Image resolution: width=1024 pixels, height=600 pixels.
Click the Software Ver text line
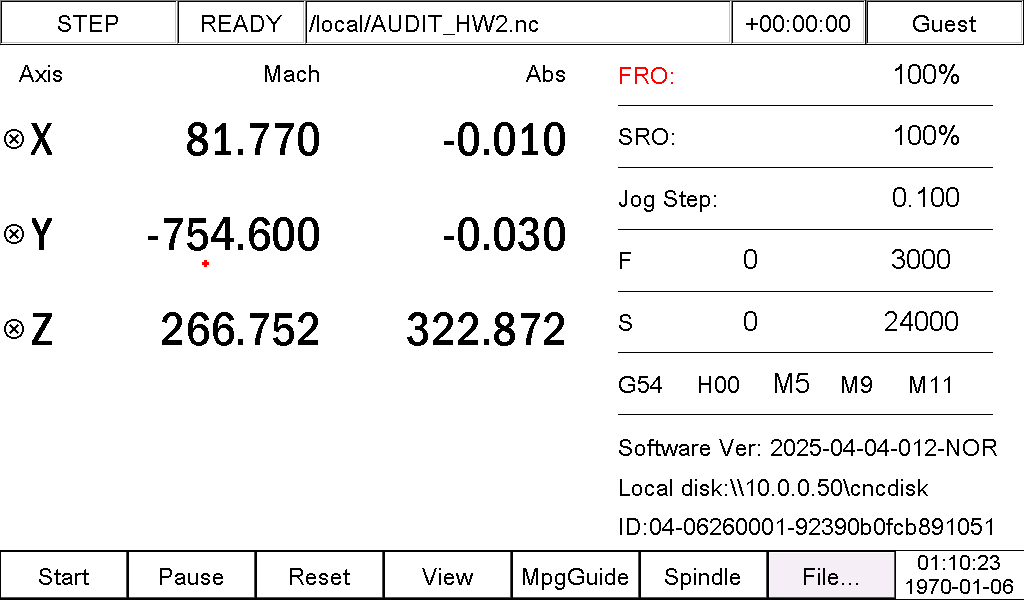click(x=808, y=448)
